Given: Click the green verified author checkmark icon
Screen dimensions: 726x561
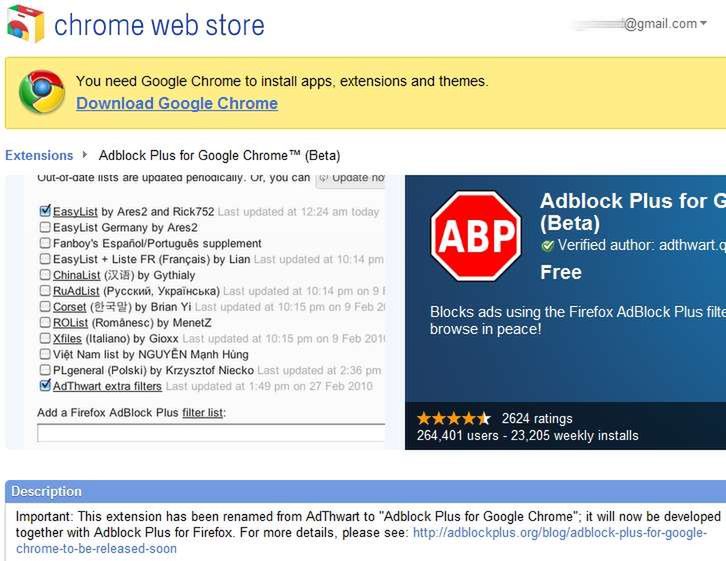Looking at the screenshot, I should [x=547, y=245].
